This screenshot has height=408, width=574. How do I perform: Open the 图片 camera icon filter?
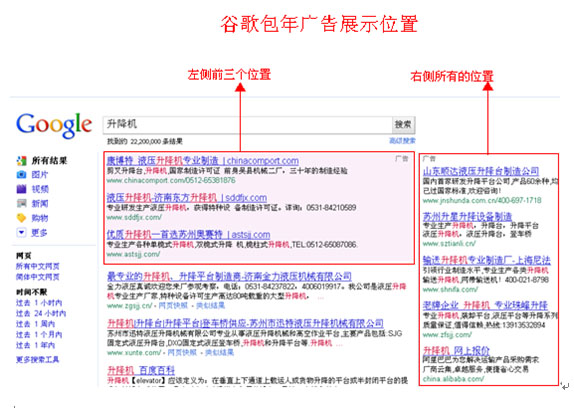tap(22, 175)
